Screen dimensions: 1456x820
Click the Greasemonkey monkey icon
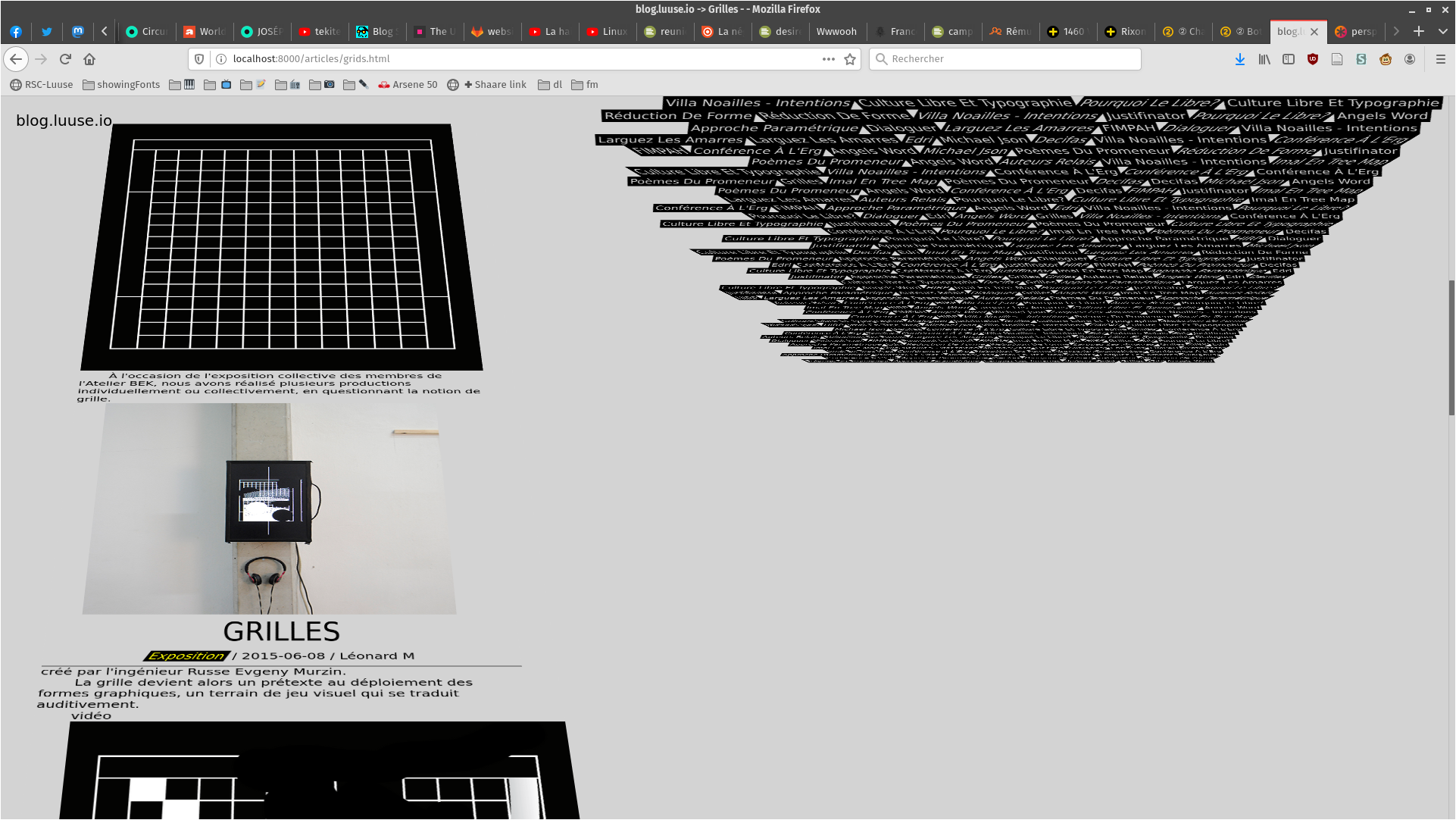(x=1386, y=59)
